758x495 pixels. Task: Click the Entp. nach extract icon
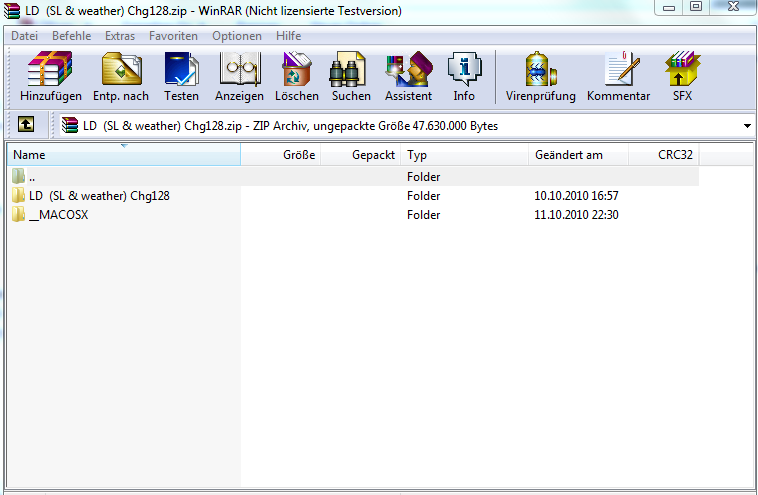point(121,77)
